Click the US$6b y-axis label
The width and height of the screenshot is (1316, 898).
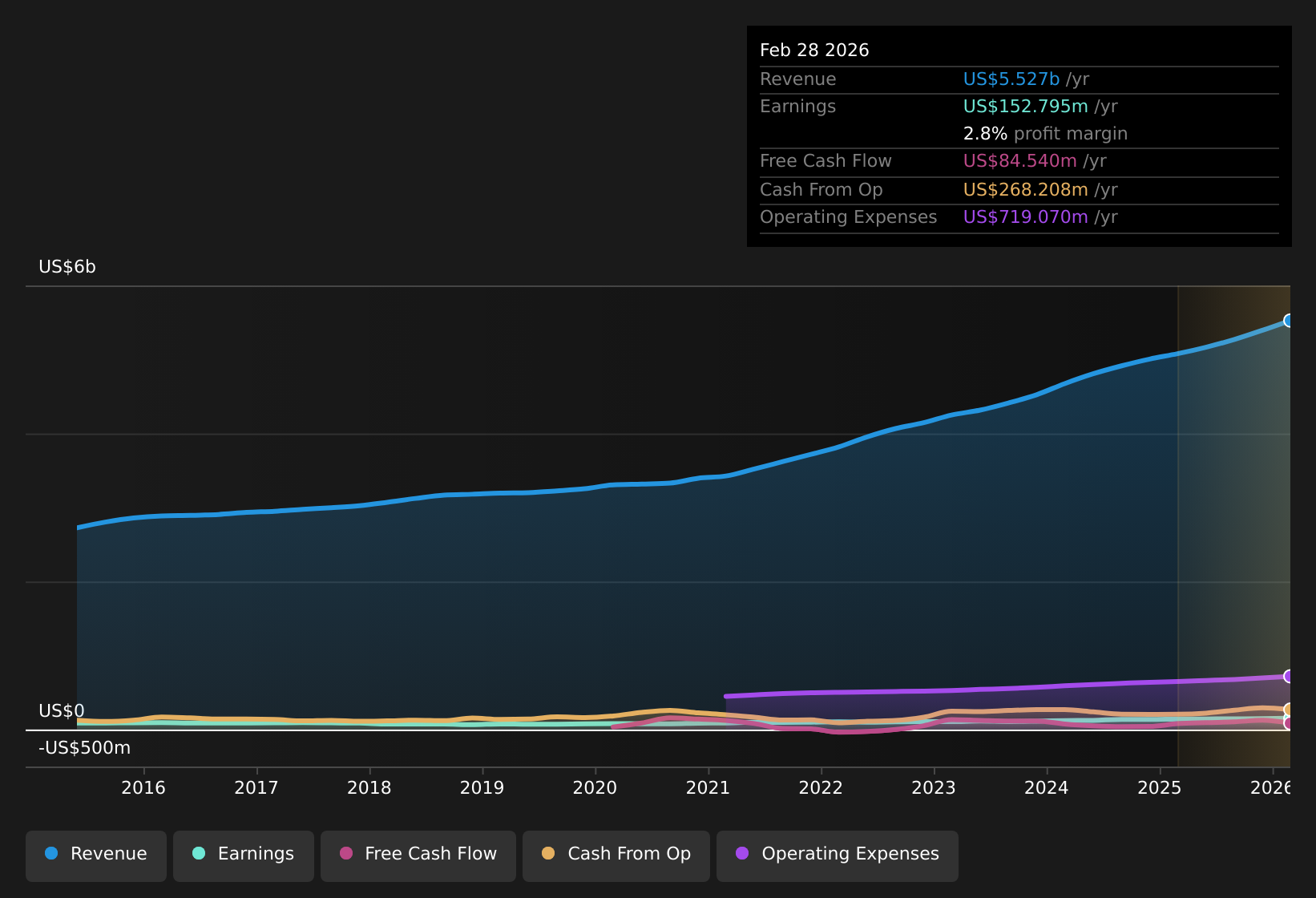pyautogui.click(x=67, y=267)
